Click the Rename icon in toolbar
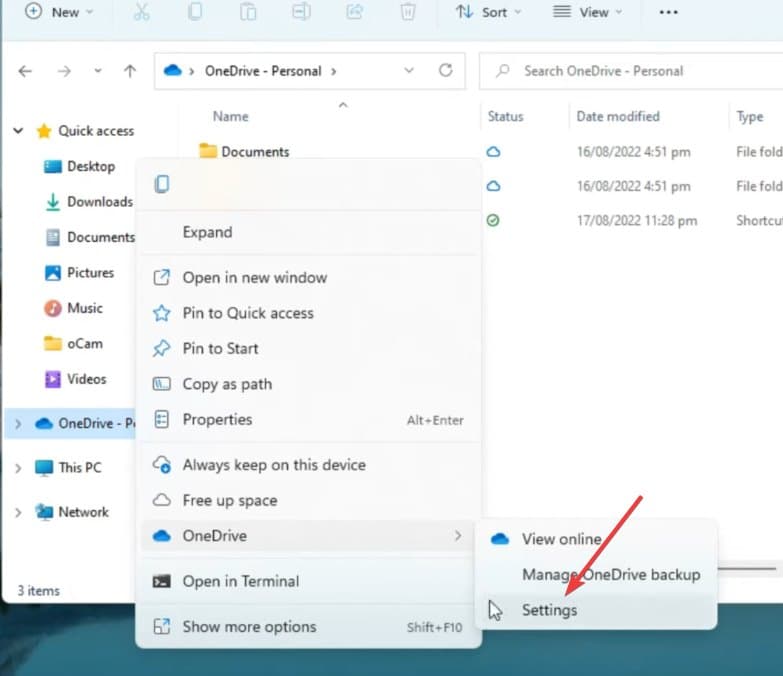Image resolution: width=783 pixels, height=676 pixels. coord(301,12)
